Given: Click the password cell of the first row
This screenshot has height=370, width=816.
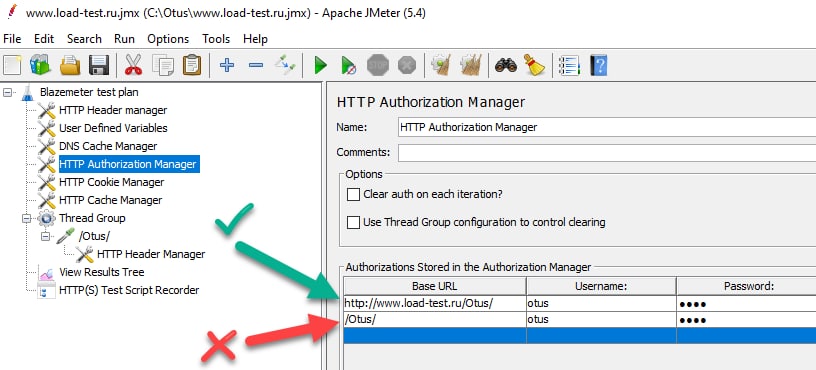Looking at the screenshot, I should 746,303.
